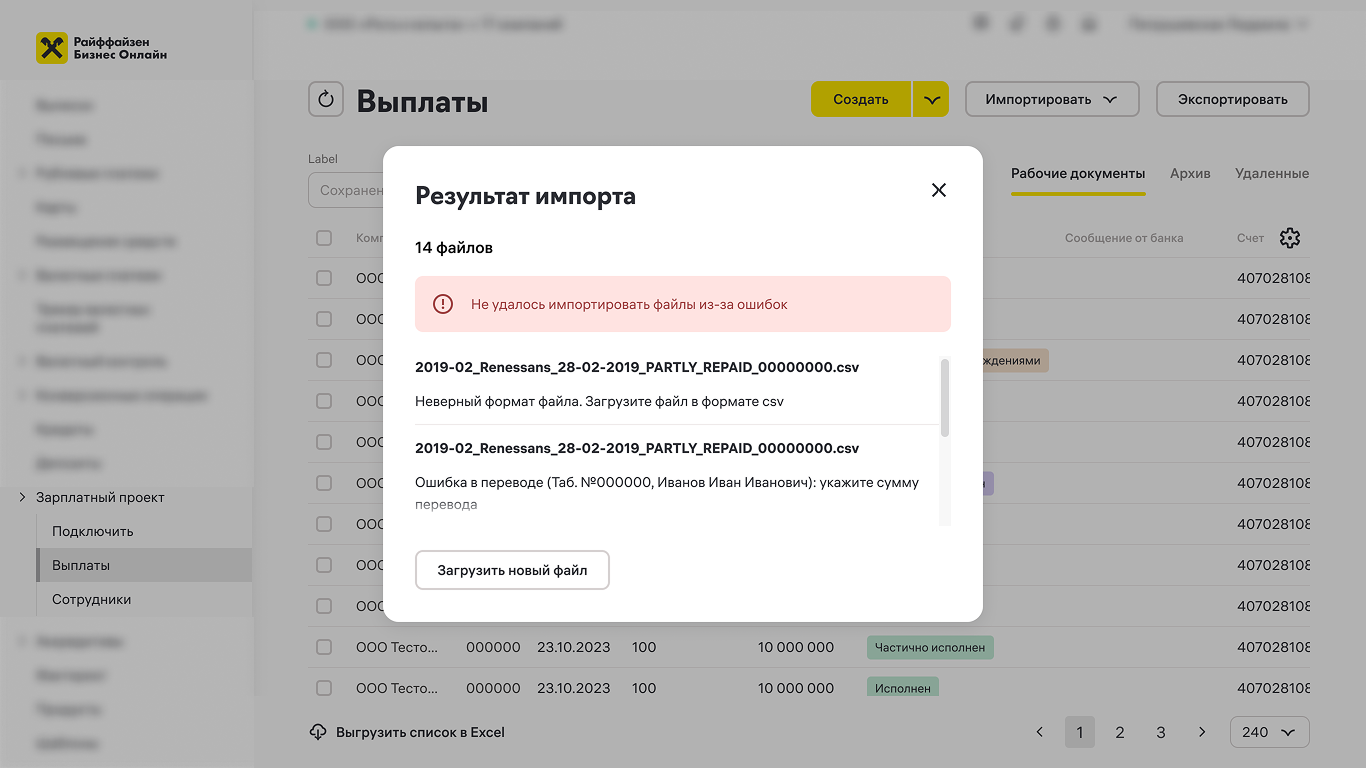
Task: Expand the Зарплатный проект sidebar section
Action: 22,497
